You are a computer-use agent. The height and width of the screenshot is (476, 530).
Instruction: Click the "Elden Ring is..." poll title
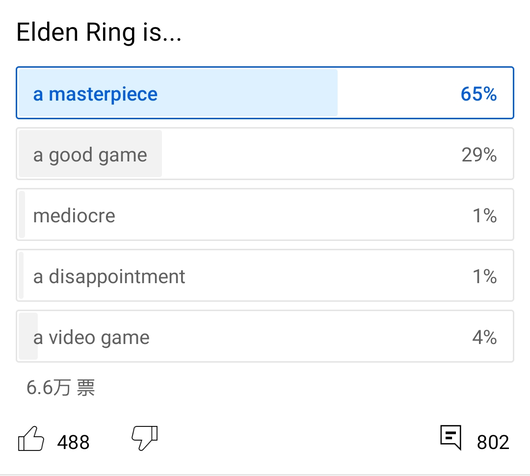tap(99, 33)
